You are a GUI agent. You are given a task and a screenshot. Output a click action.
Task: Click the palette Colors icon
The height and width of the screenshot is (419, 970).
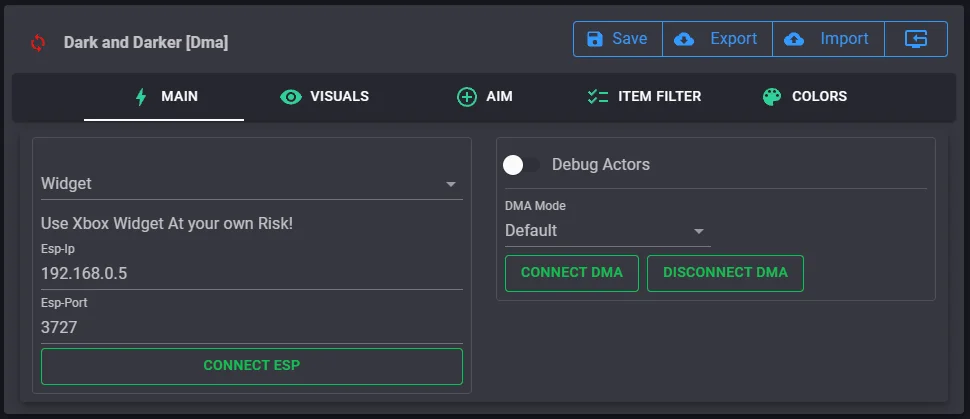(x=771, y=97)
